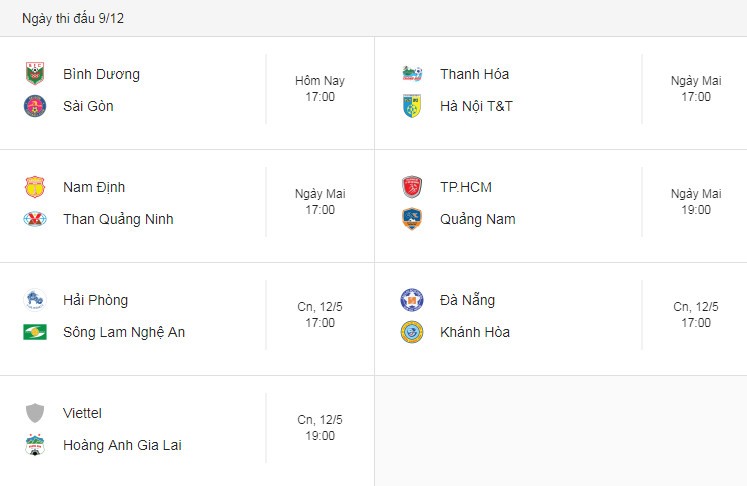
Task: Select TP.HCM match time Ngày Mai 19:00
Action: pos(696,202)
